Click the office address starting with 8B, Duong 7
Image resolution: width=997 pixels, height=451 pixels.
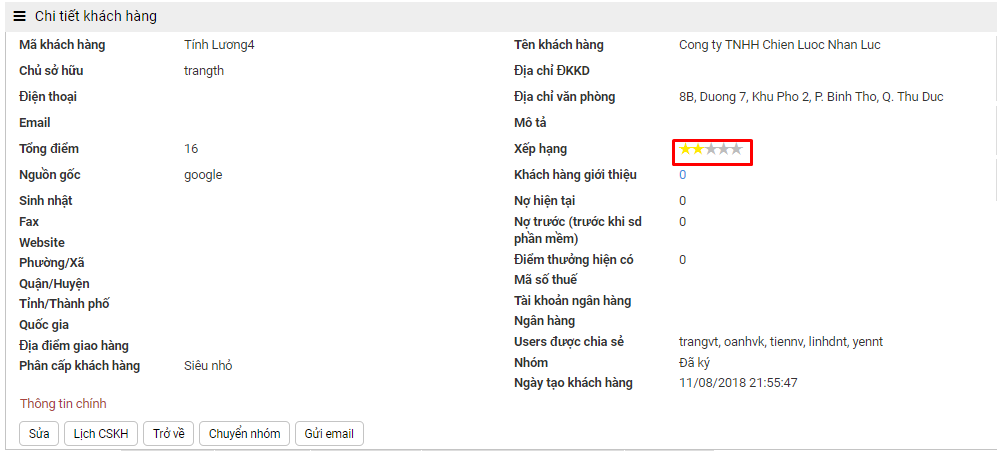(x=810, y=97)
